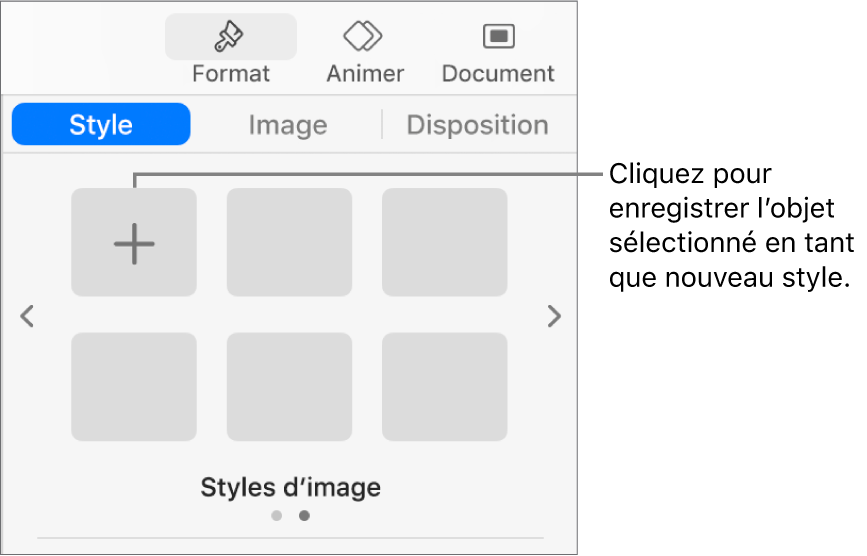867x556 pixels.
Task: Click the Document label in toolbar
Action: tap(498, 74)
